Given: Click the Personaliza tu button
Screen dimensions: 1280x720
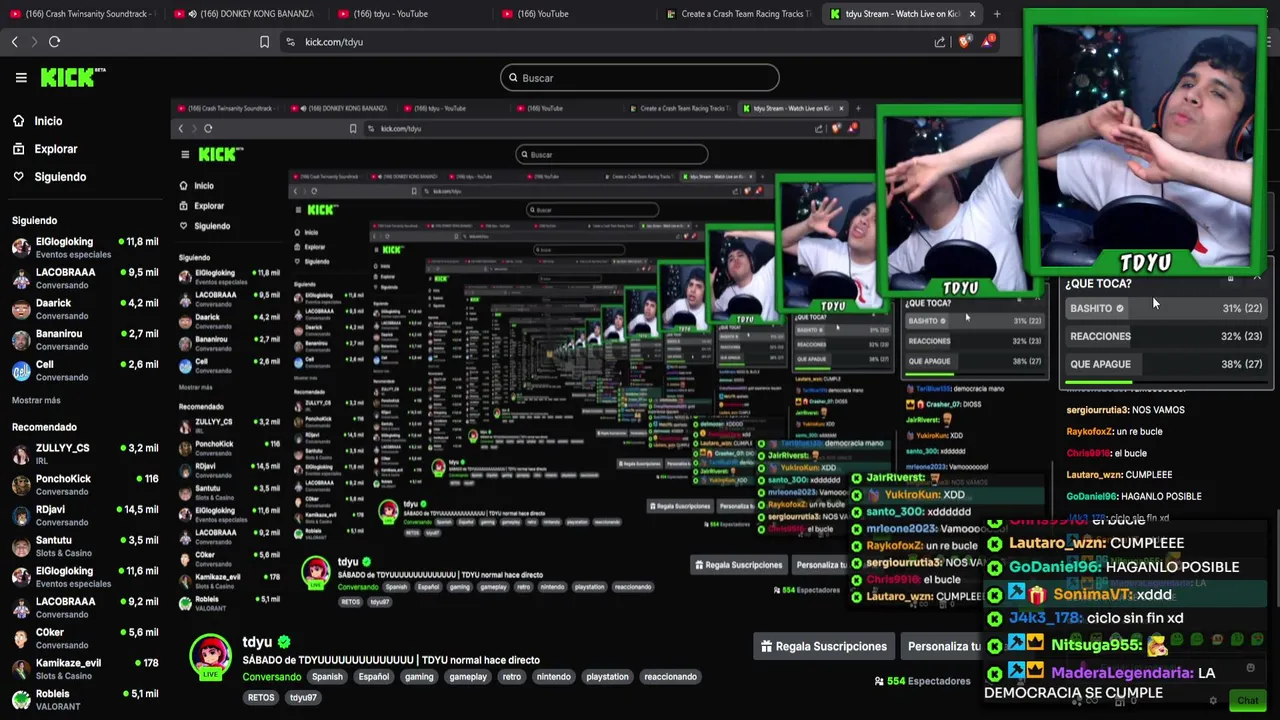Looking at the screenshot, I should point(942,647).
